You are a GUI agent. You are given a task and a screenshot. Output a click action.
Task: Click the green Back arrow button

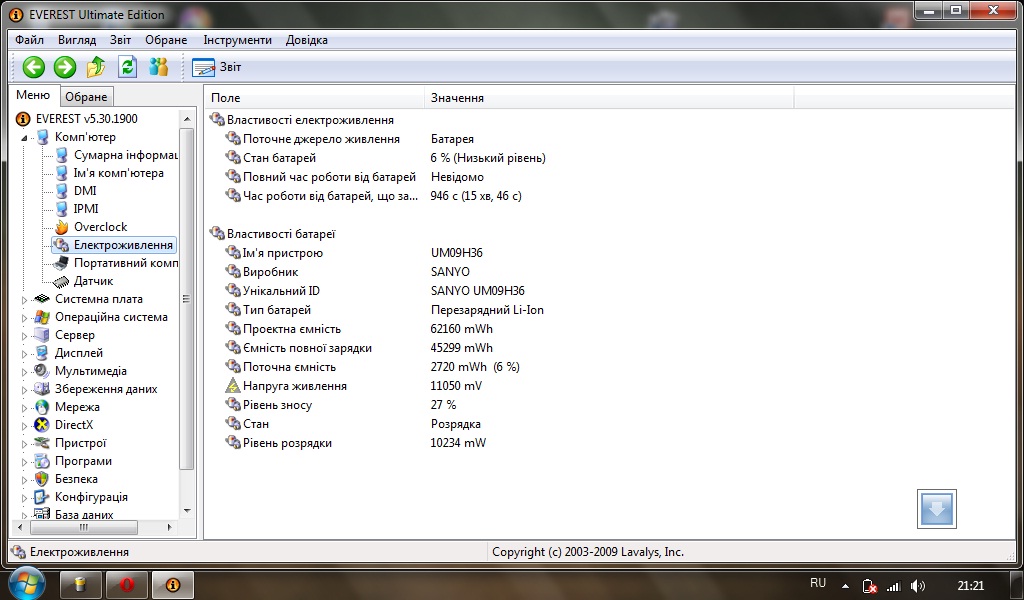33,67
